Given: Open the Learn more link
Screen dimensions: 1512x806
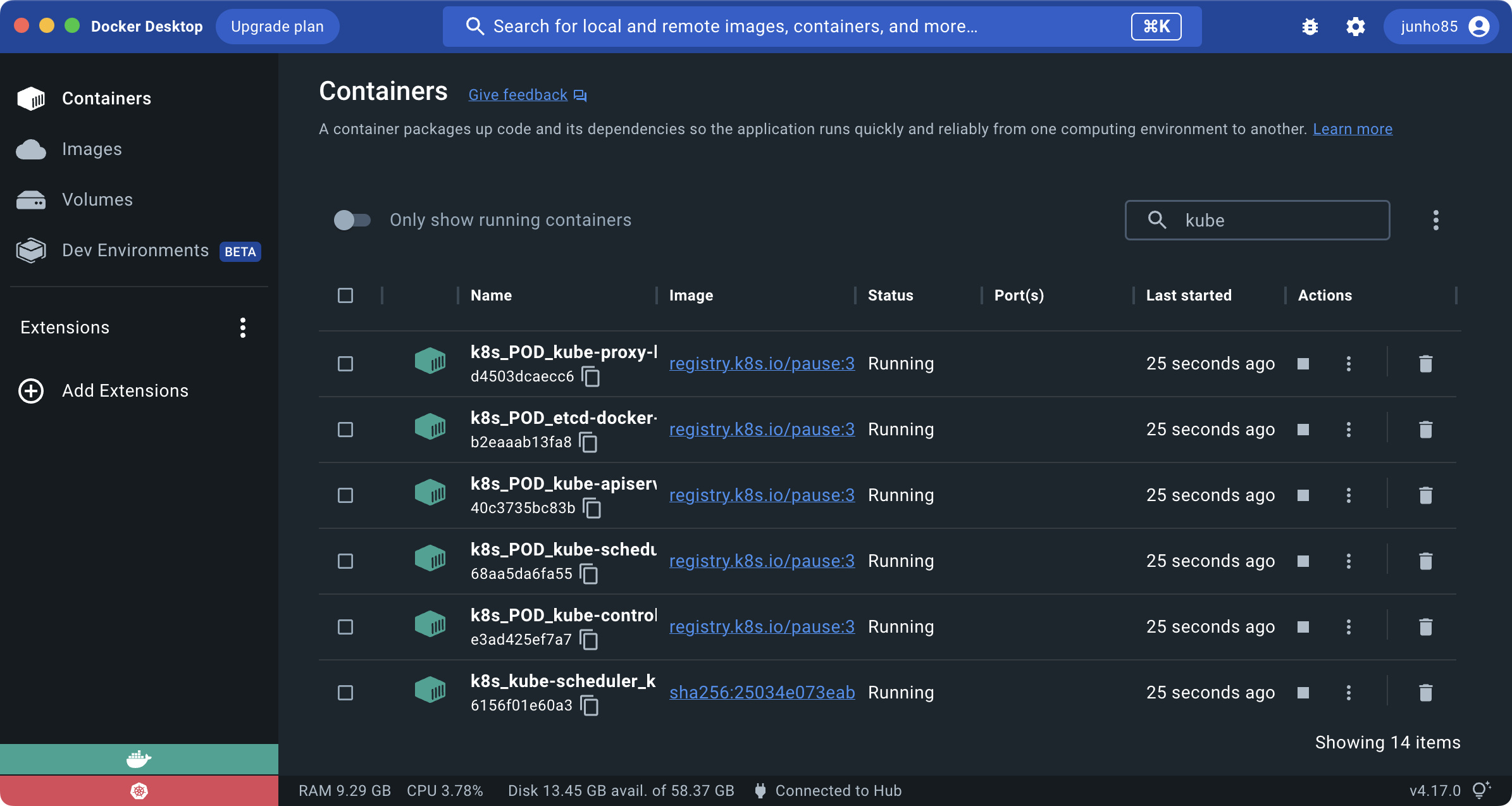Looking at the screenshot, I should pos(1352,129).
